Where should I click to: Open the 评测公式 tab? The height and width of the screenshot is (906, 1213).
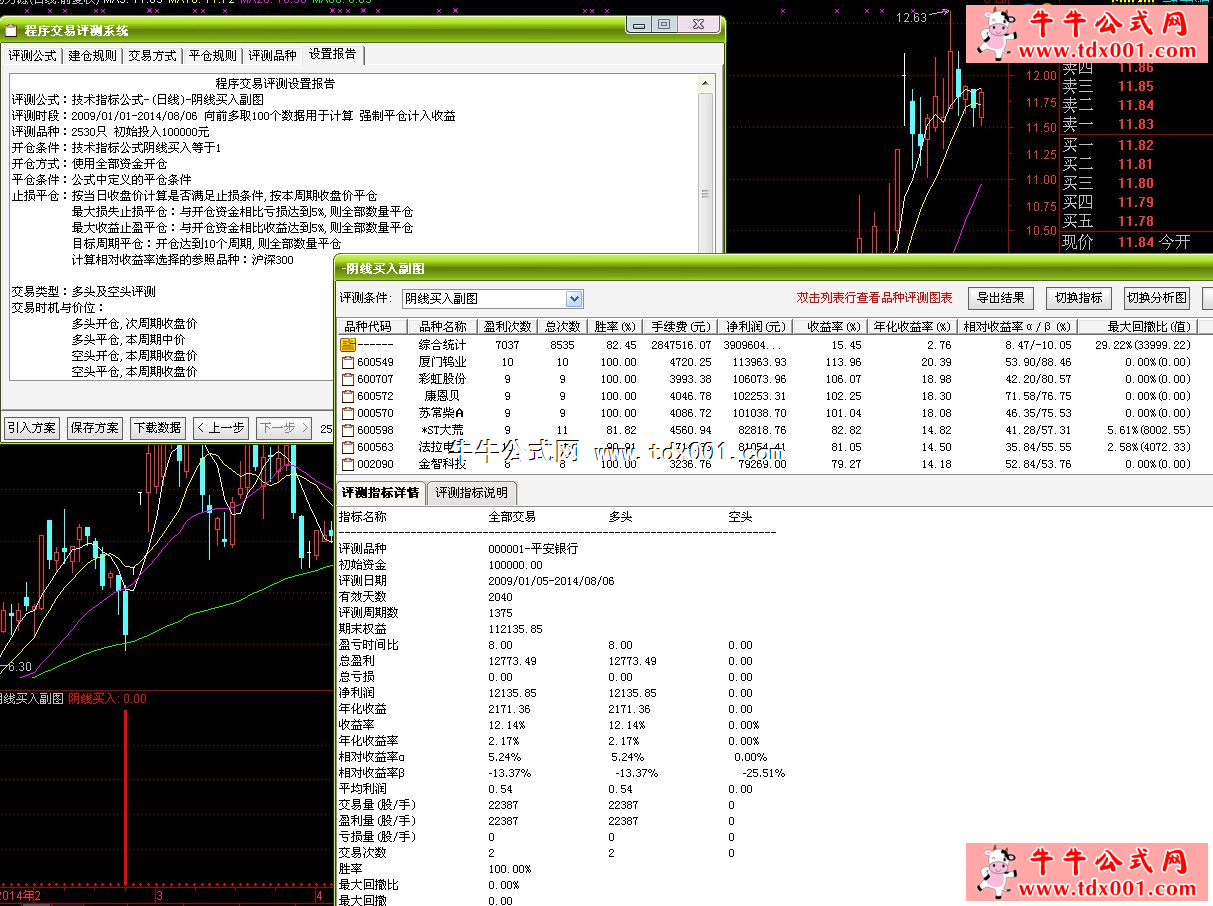click(33, 56)
